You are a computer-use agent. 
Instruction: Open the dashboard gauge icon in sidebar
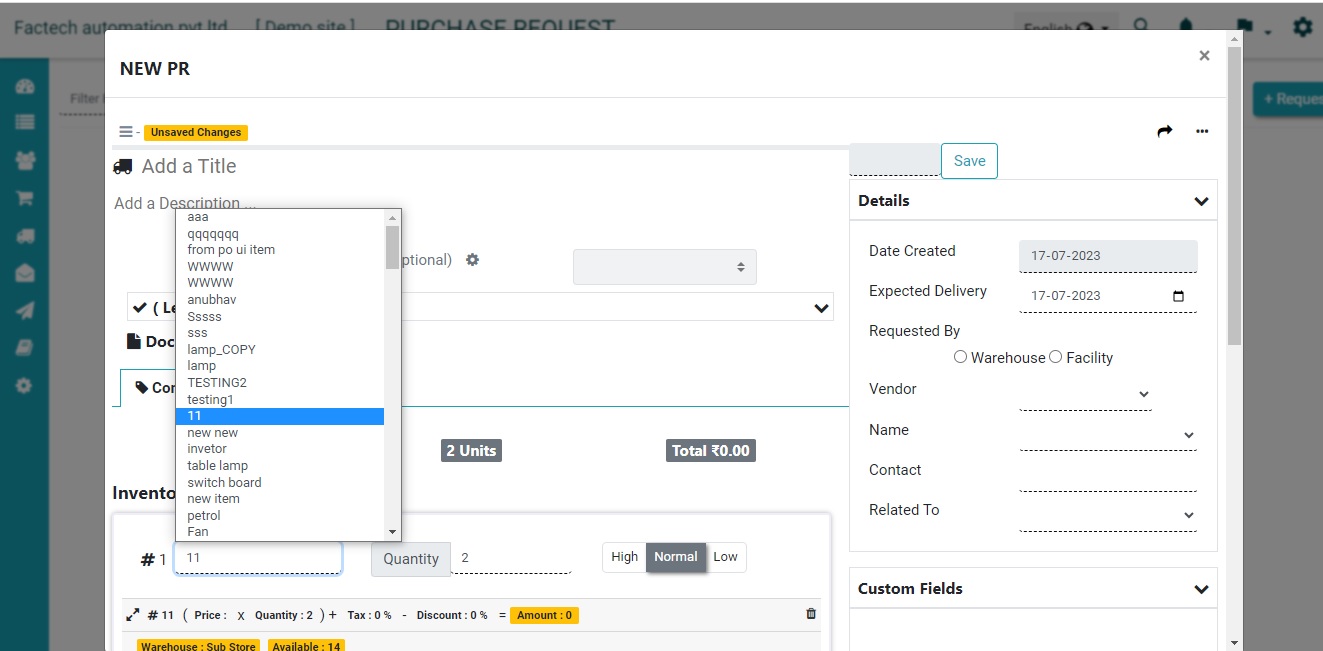coord(25,87)
